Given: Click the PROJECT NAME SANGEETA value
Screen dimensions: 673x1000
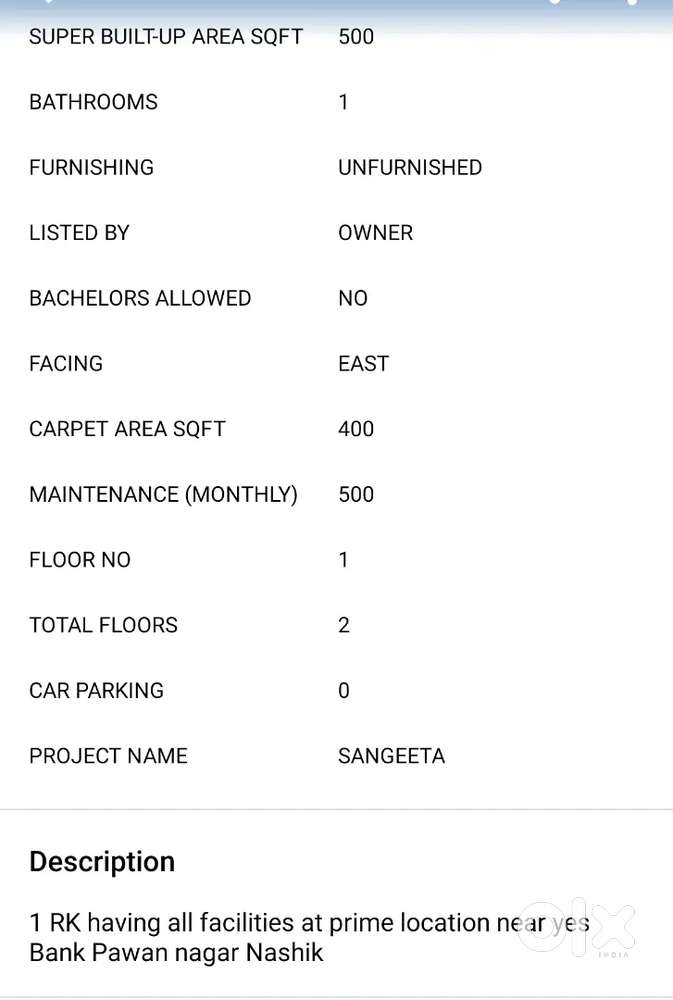Looking at the screenshot, I should 391,756.
